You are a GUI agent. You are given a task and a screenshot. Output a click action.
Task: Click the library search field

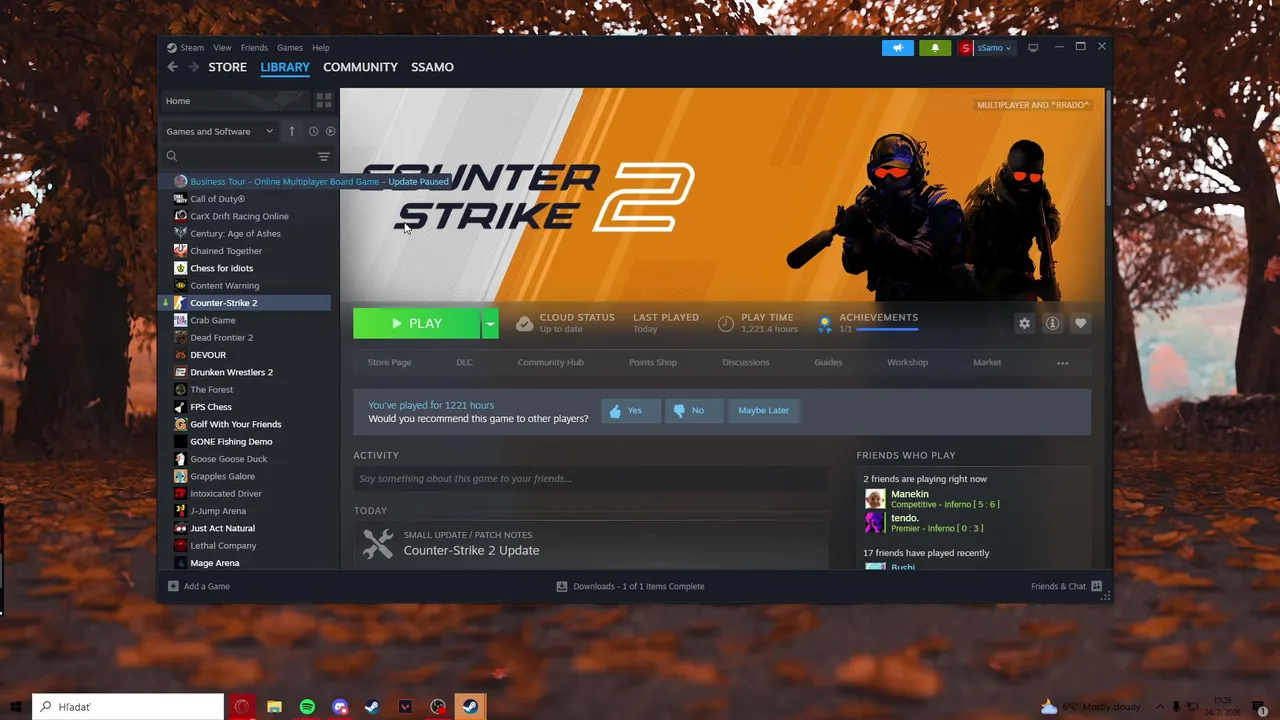click(238, 156)
